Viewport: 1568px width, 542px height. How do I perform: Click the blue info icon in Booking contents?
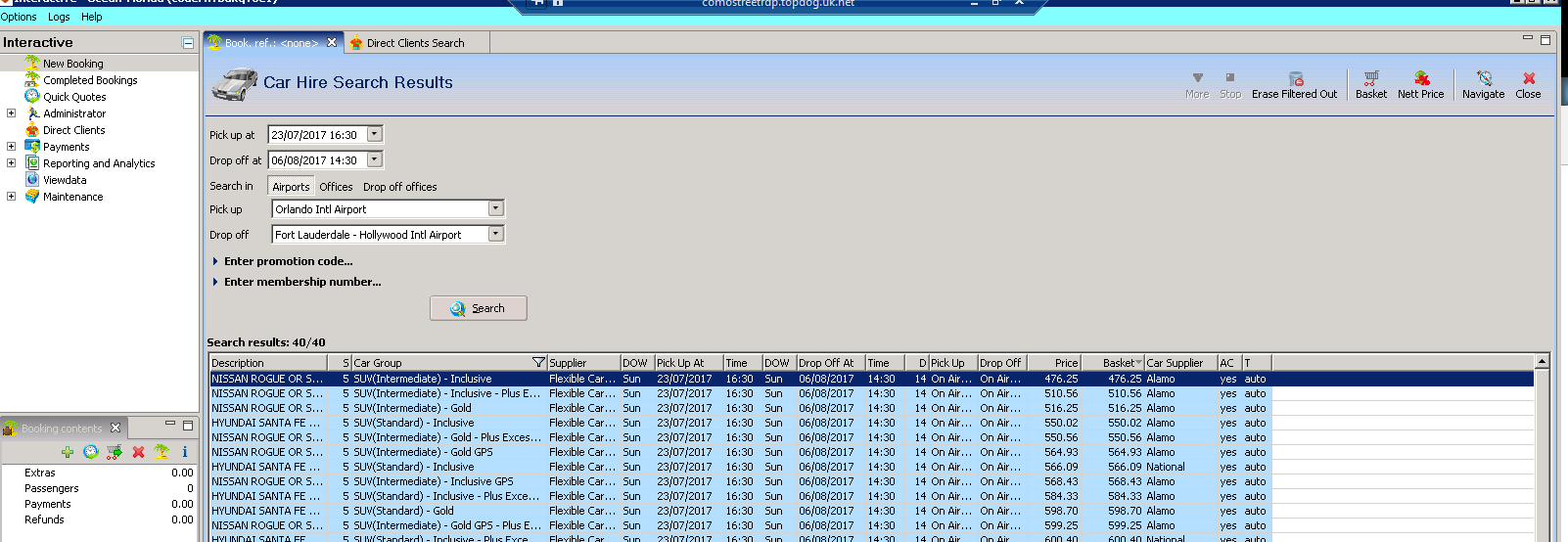pyautogui.click(x=184, y=452)
